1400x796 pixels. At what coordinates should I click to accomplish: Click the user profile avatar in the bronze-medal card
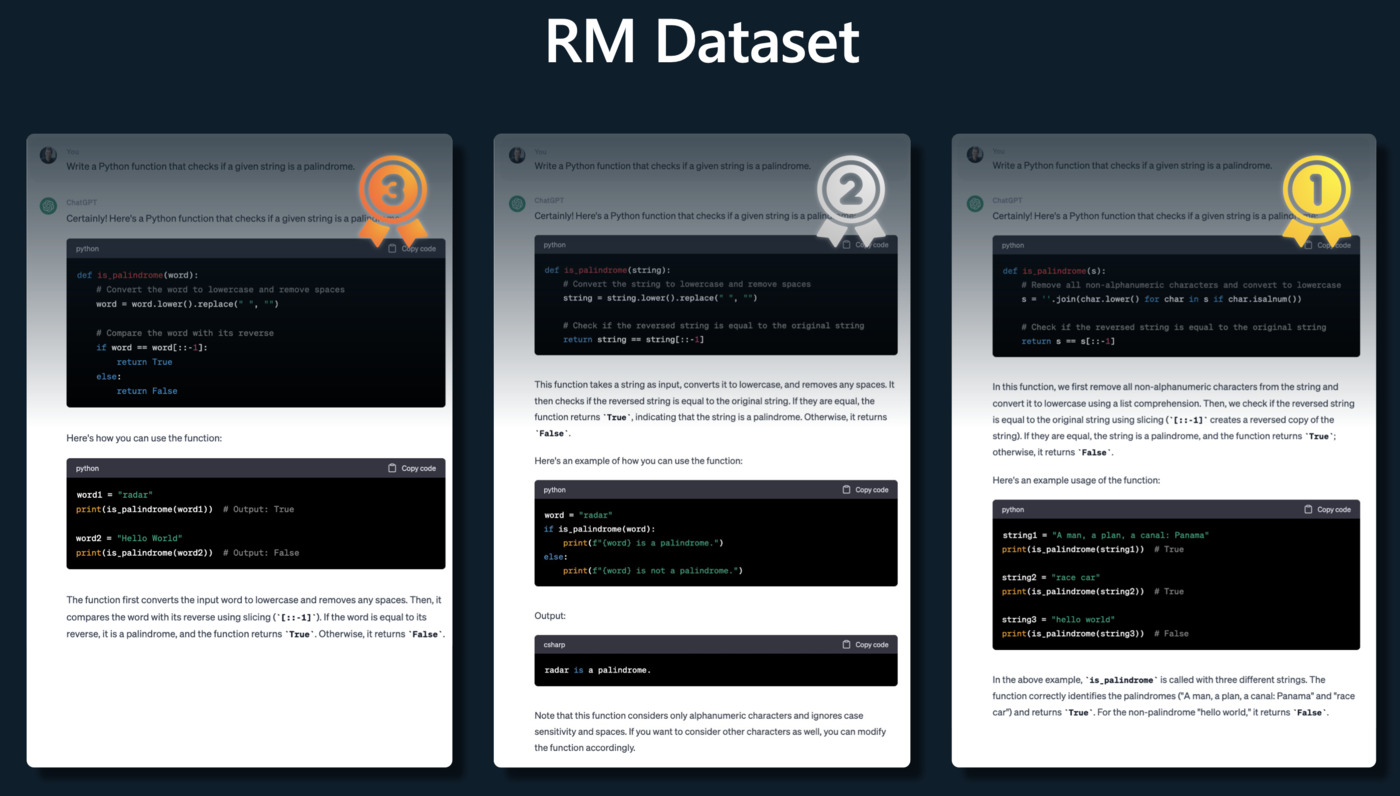click(49, 154)
